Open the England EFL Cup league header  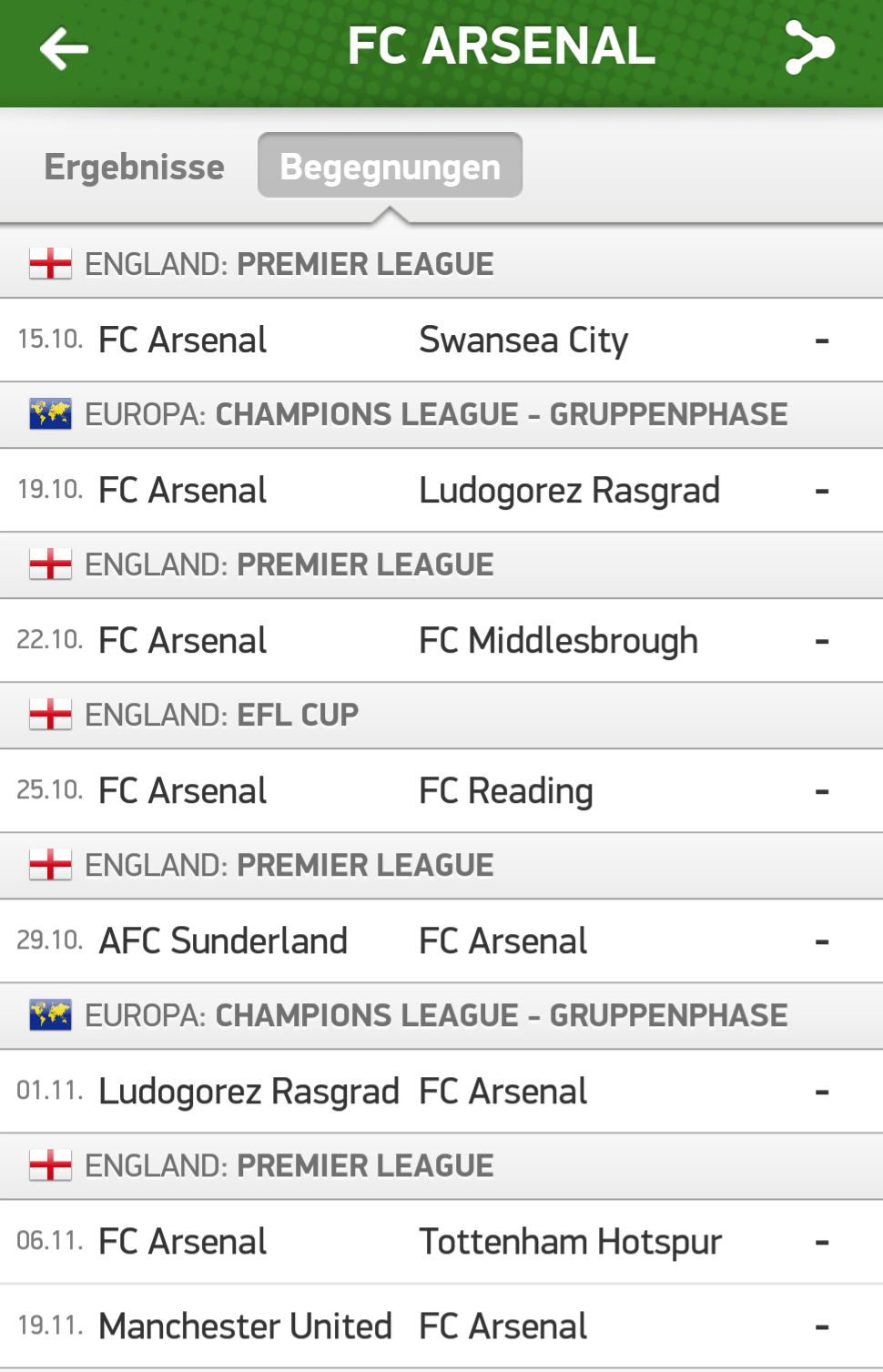coord(441,716)
